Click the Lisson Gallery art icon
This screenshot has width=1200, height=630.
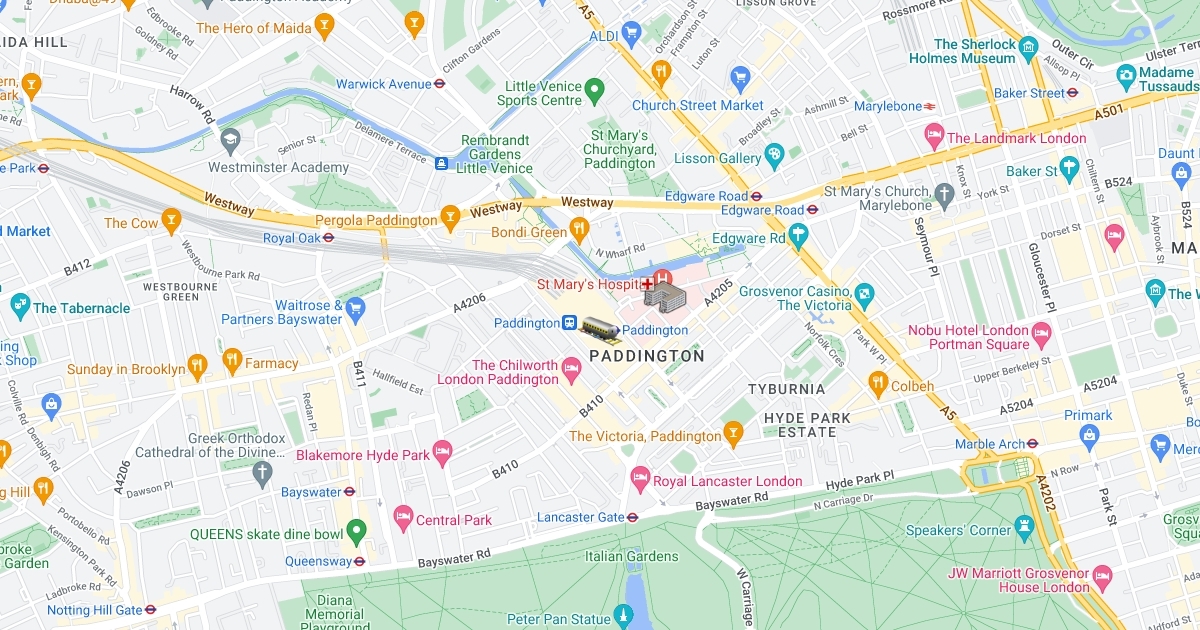[x=774, y=156]
